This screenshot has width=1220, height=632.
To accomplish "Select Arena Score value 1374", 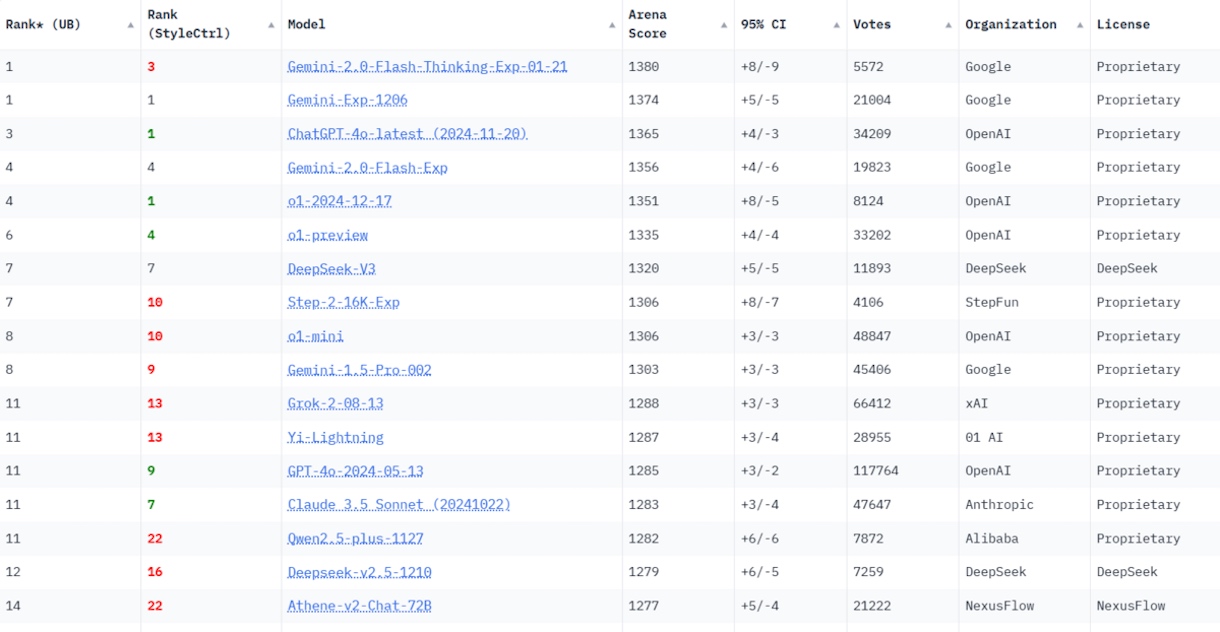I will 643,100.
